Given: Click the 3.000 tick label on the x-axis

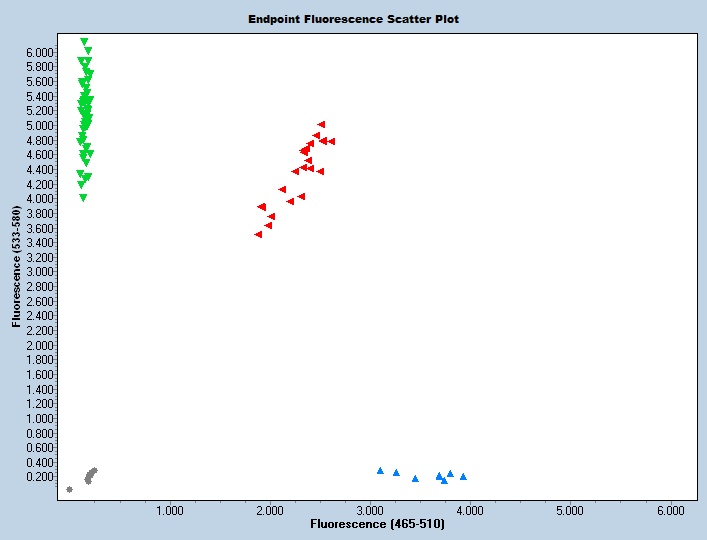Looking at the screenshot, I should pos(370,510).
